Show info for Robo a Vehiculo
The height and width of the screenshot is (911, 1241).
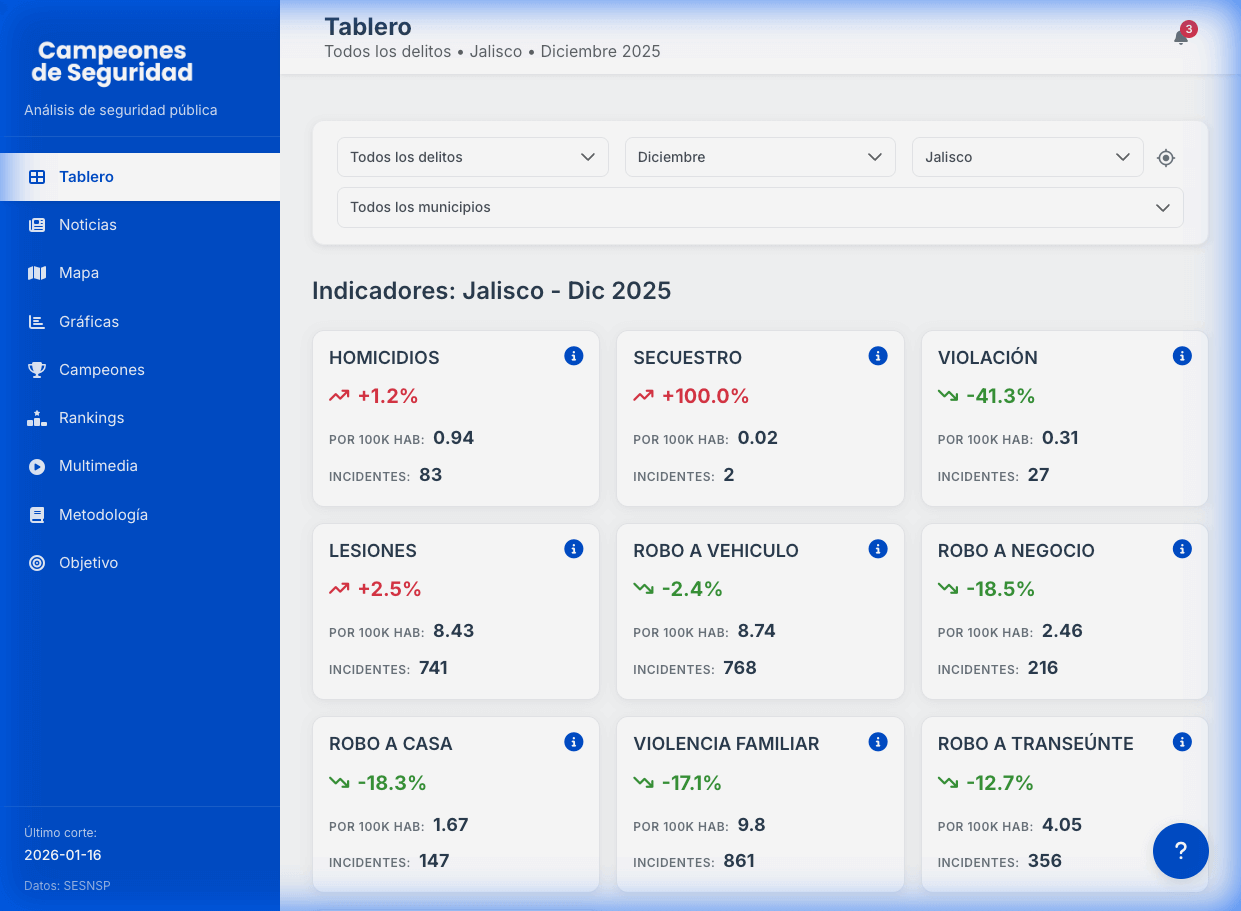[878, 549]
